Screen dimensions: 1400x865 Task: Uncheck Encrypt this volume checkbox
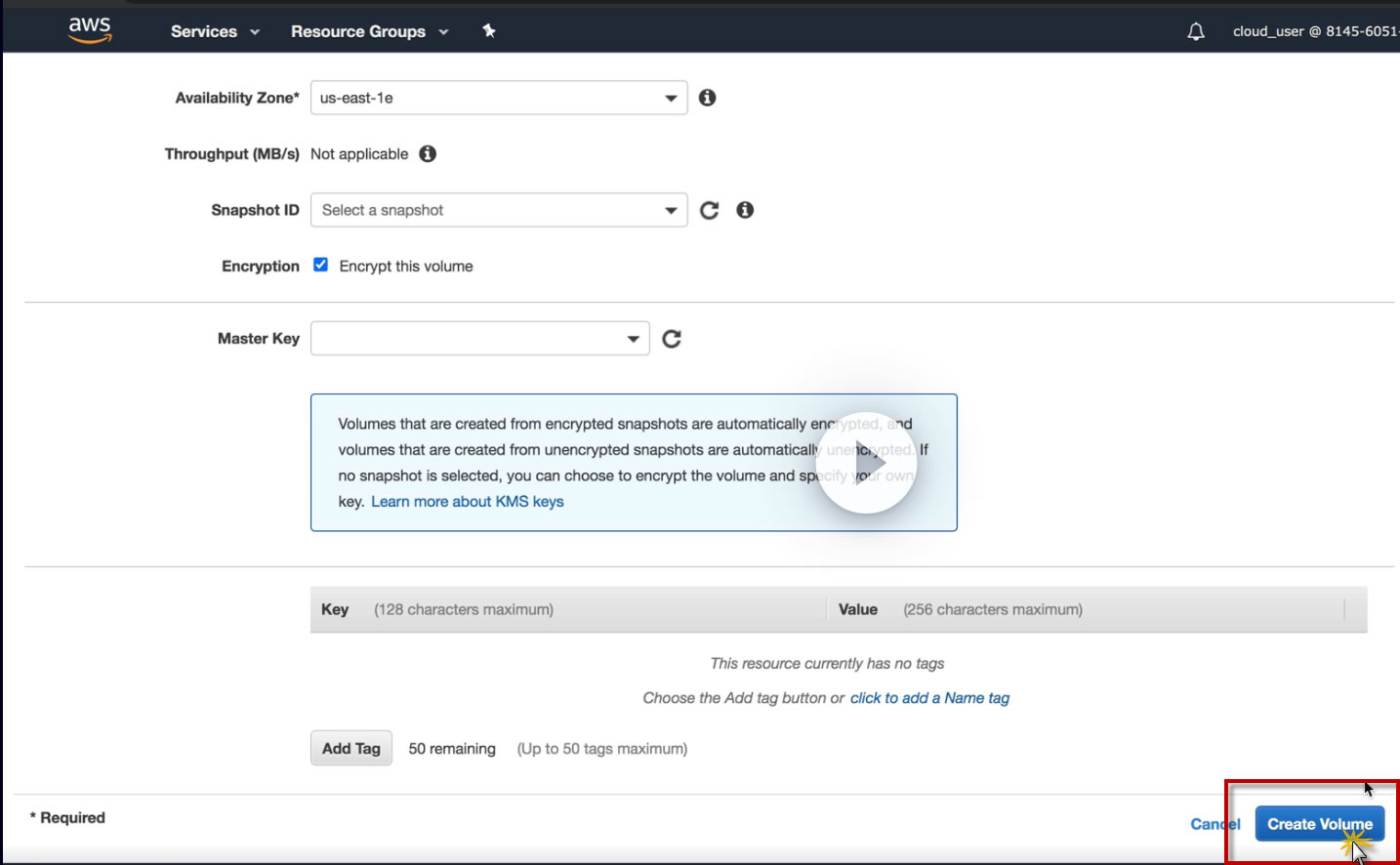(320, 266)
